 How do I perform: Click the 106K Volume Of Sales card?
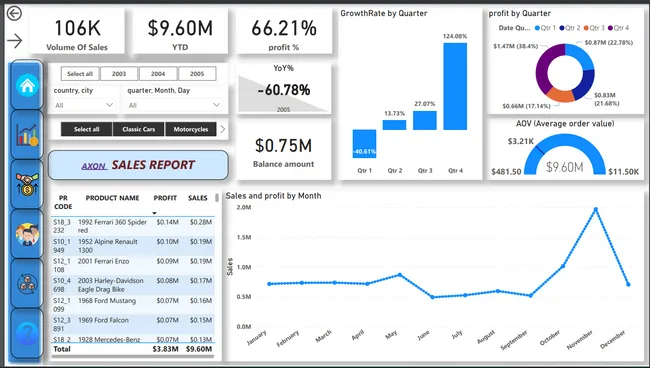(x=77, y=31)
